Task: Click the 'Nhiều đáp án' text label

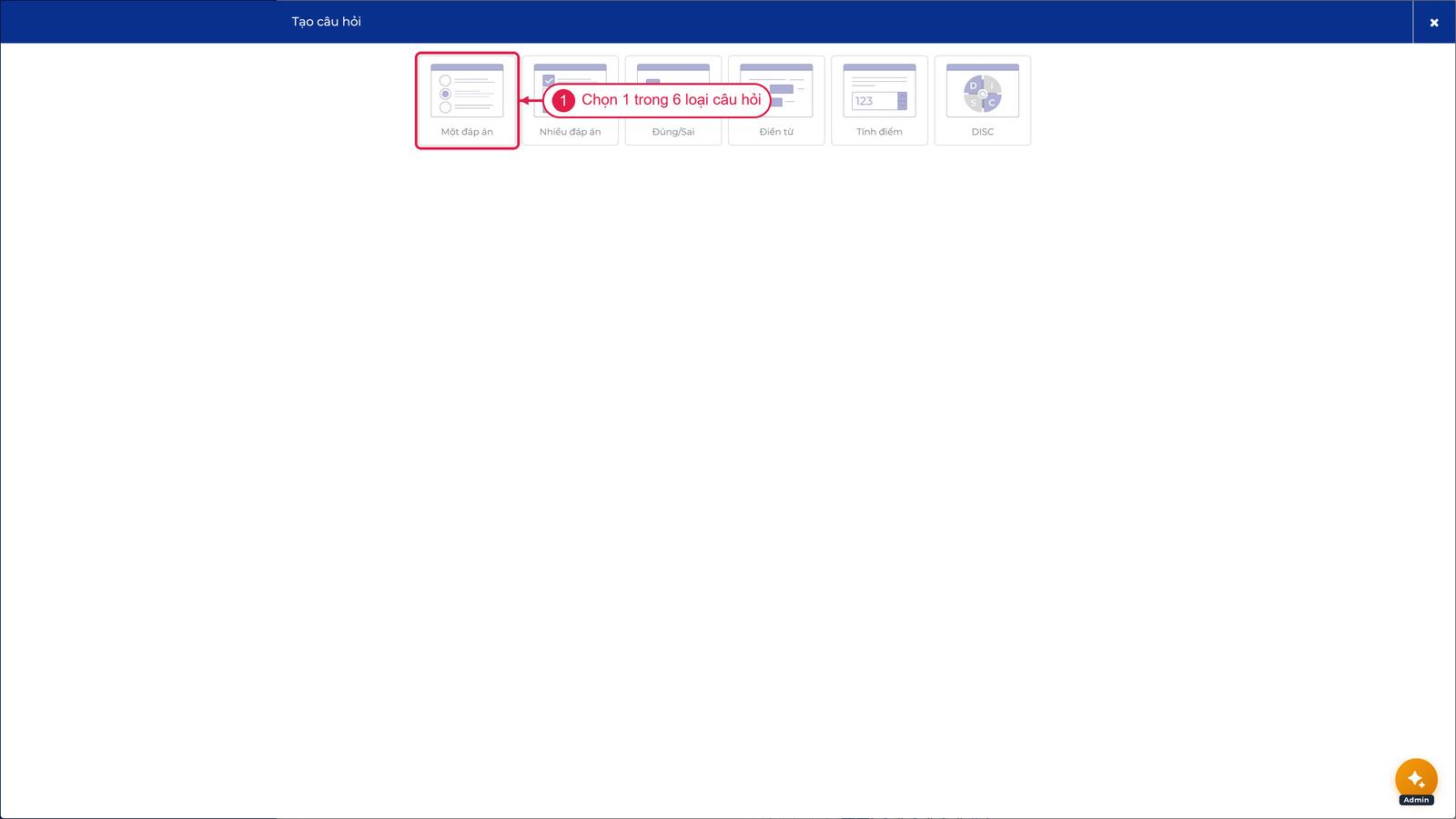Action: click(x=570, y=132)
